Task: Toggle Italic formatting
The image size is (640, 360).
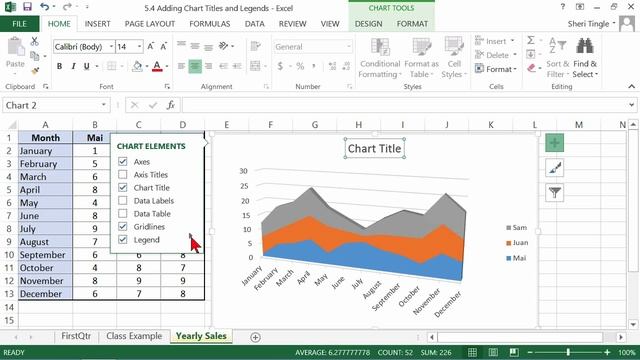Action: coord(73,66)
